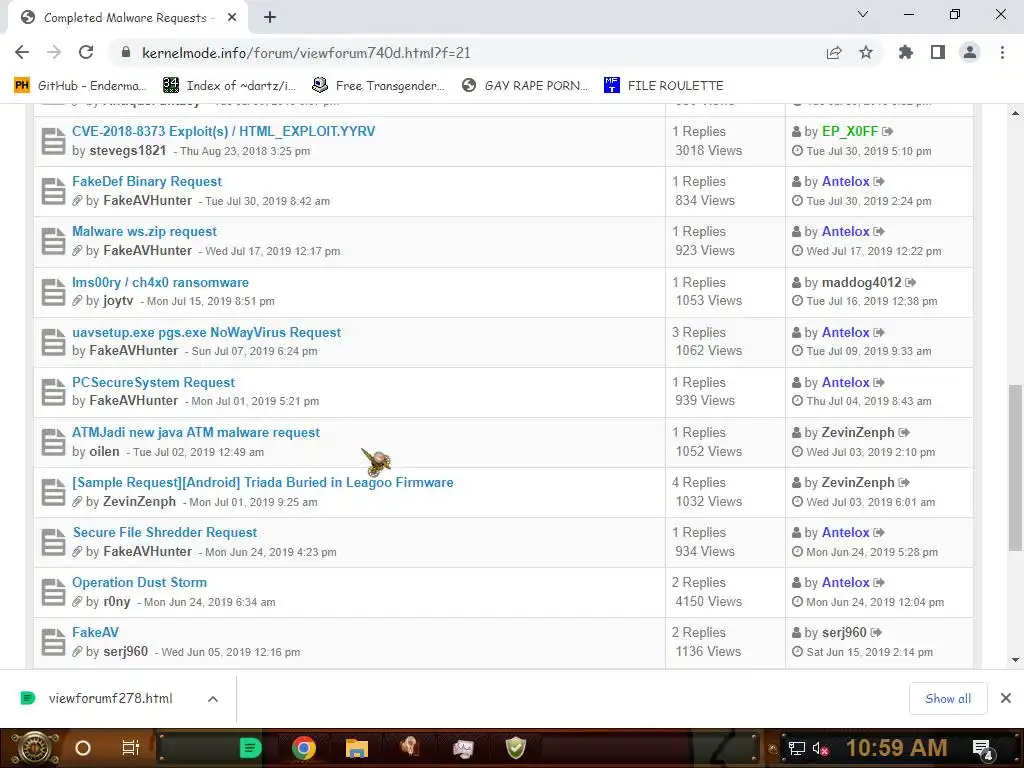Viewport: 1024px width, 768px height.
Task: Jump to last post in Operation Dust Storm row
Action: tap(878, 583)
